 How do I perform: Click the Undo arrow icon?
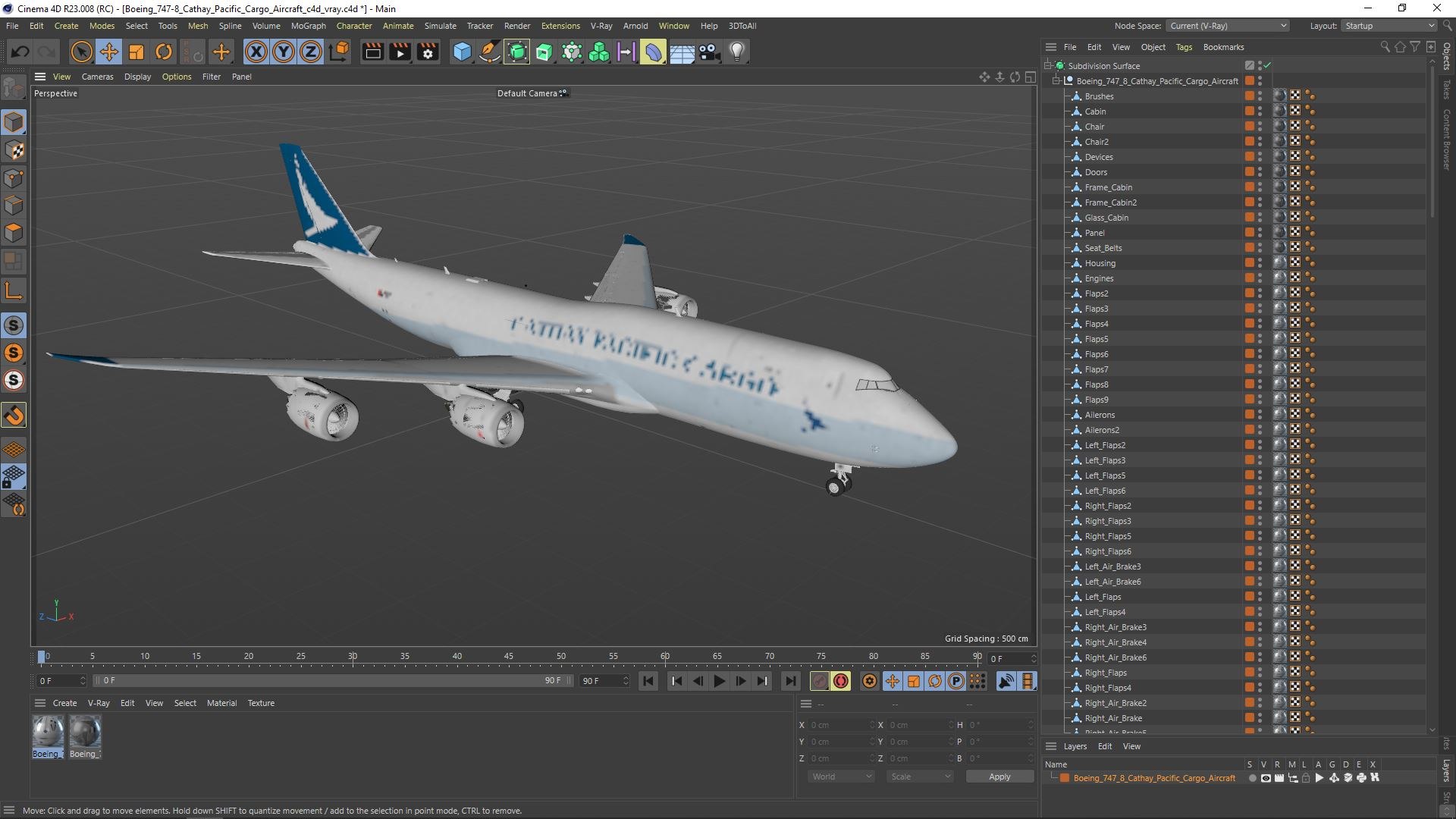20,52
